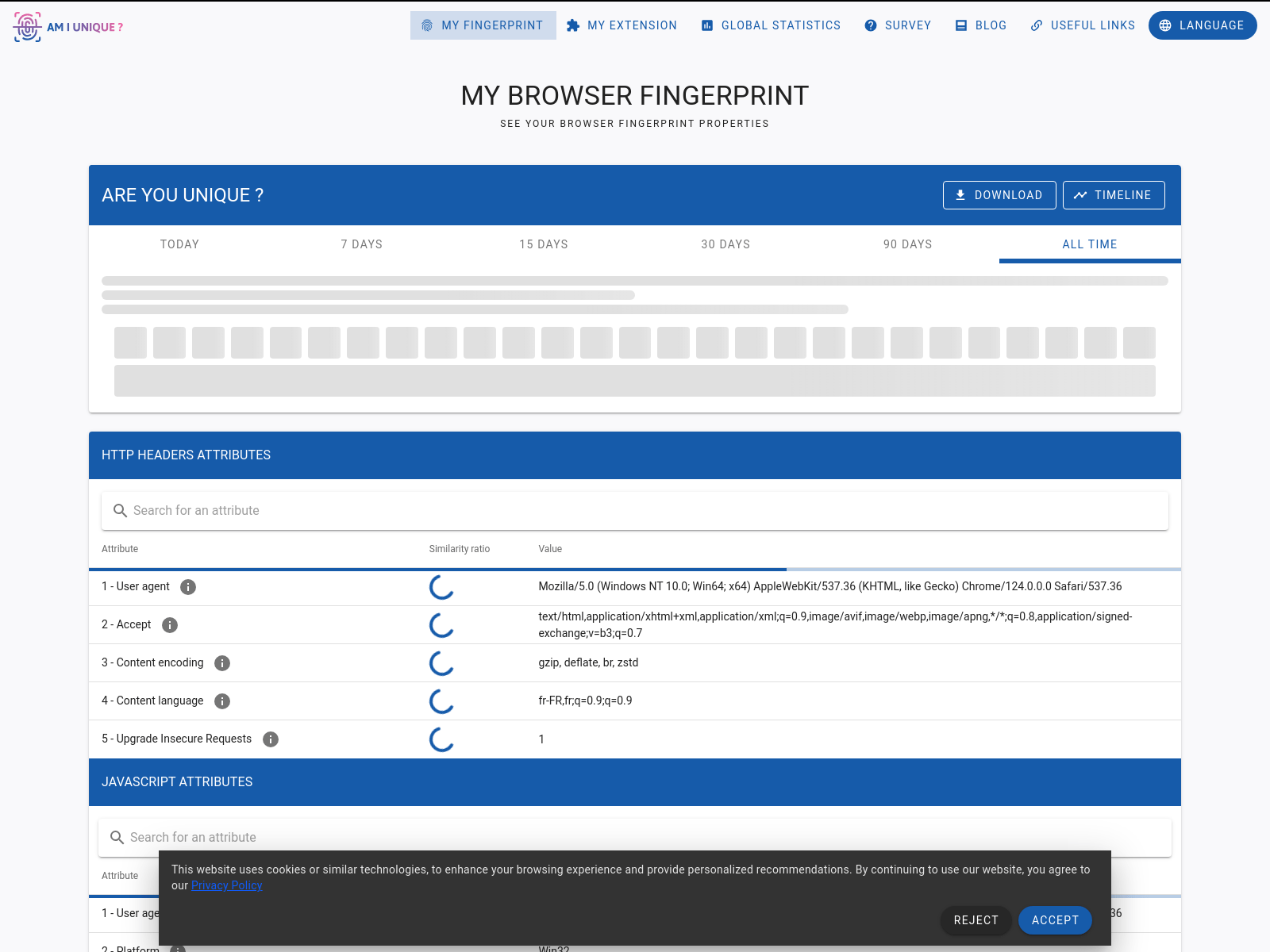The image size is (1270, 952).
Task: Reject cookies in the banner
Action: point(976,920)
